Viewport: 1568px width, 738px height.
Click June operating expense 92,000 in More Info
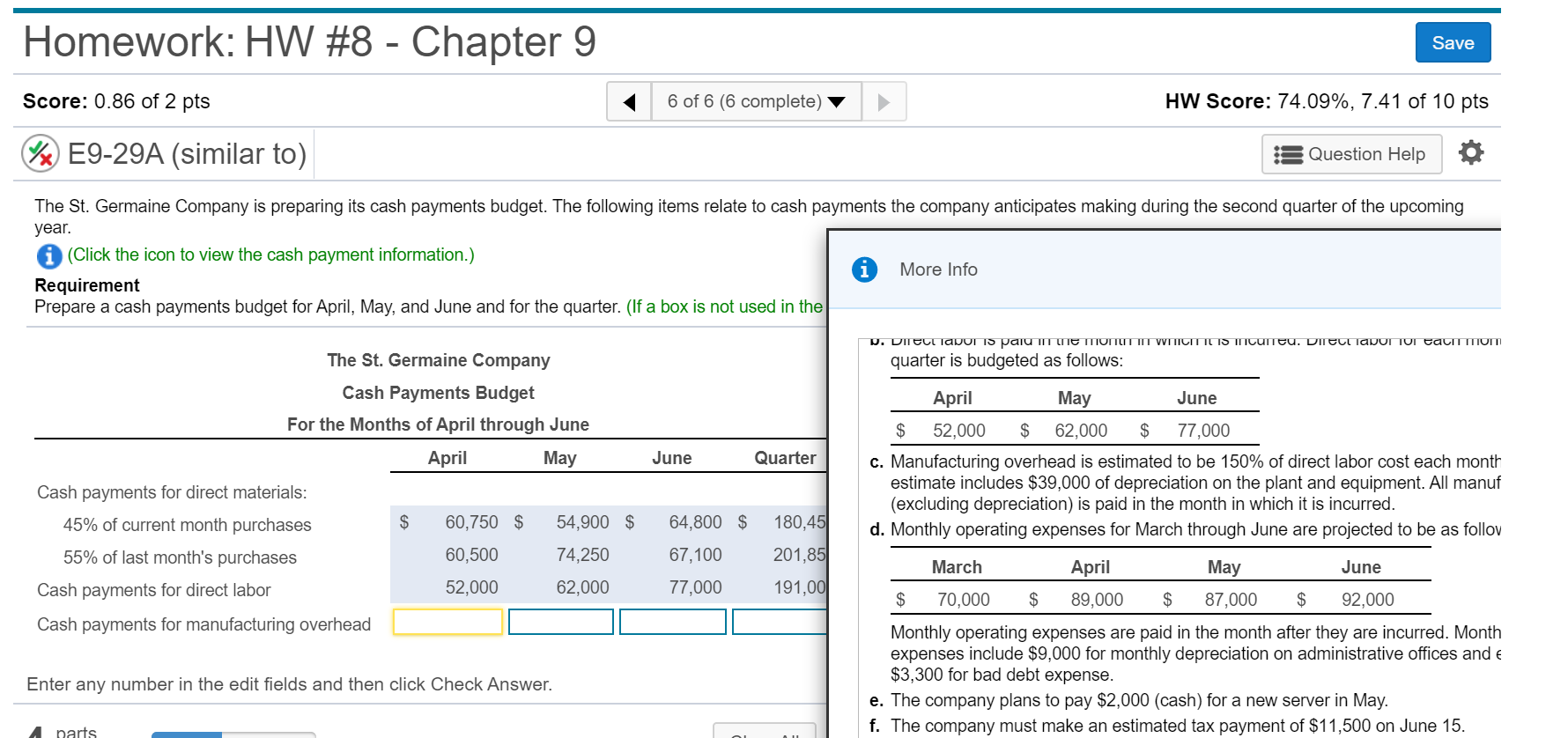point(1367,600)
